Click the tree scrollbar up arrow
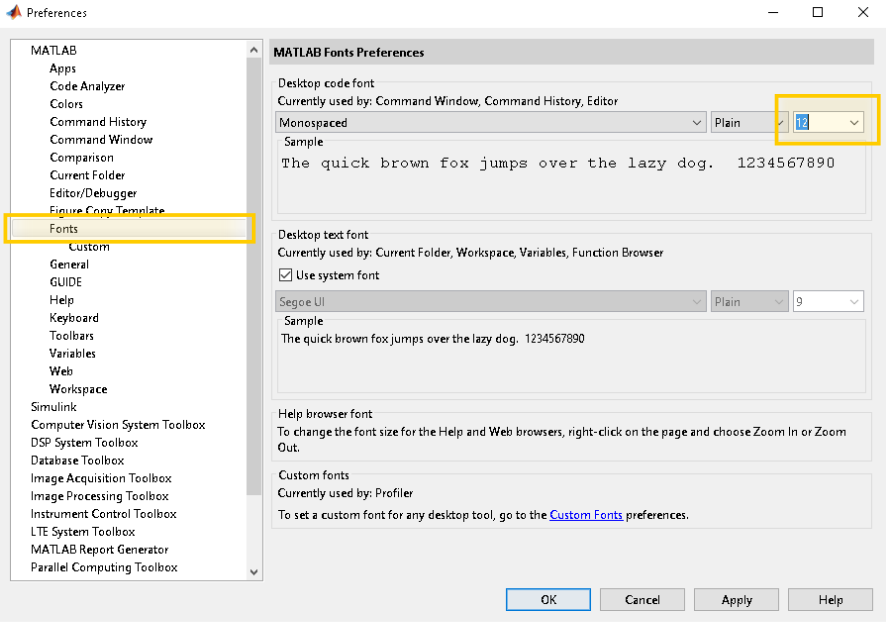The height and width of the screenshot is (622, 886). pyautogui.click(x=254, y=50)
